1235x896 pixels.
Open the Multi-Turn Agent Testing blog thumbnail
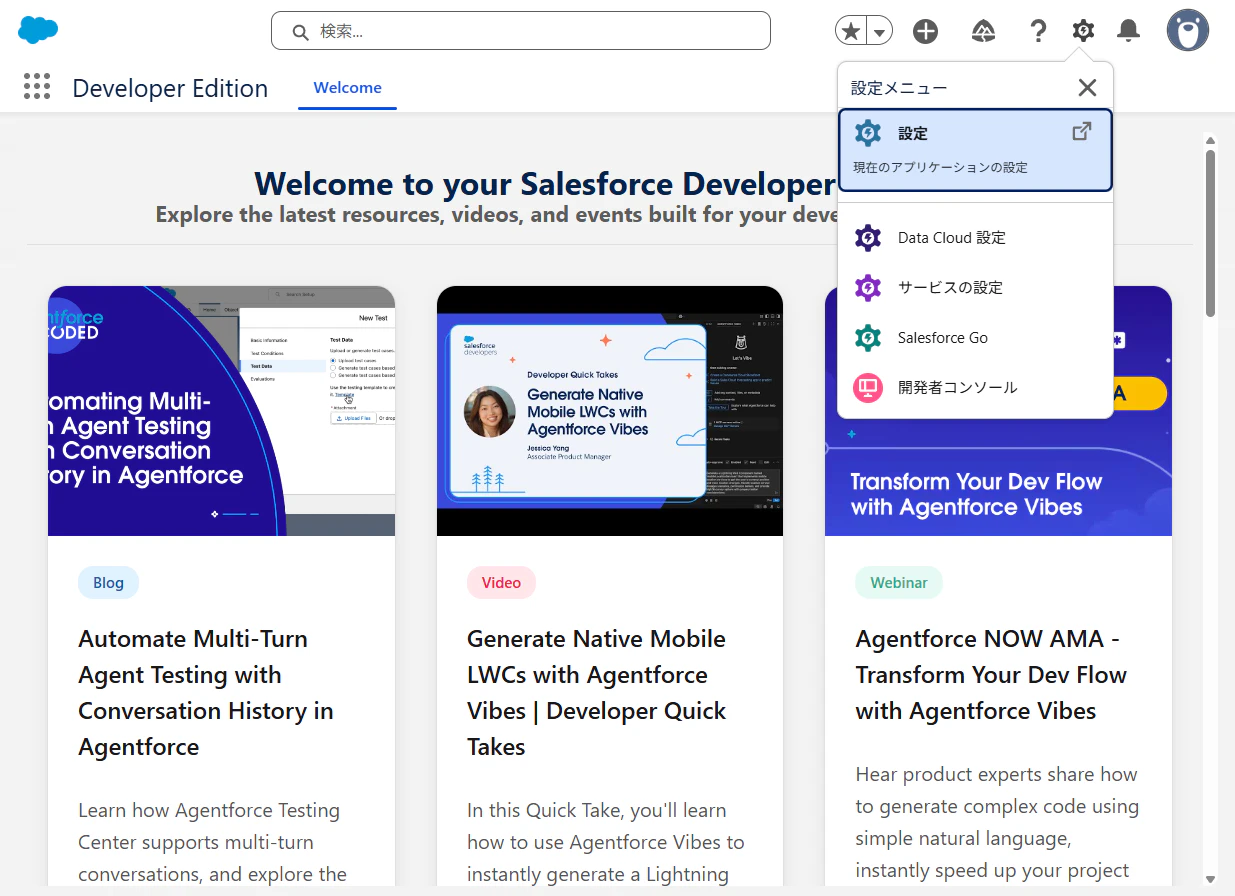coord(221,411)
